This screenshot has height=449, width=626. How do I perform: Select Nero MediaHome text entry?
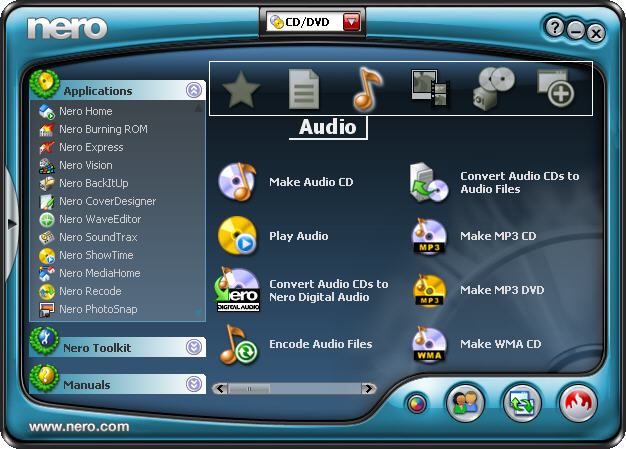tap(99, 273)
